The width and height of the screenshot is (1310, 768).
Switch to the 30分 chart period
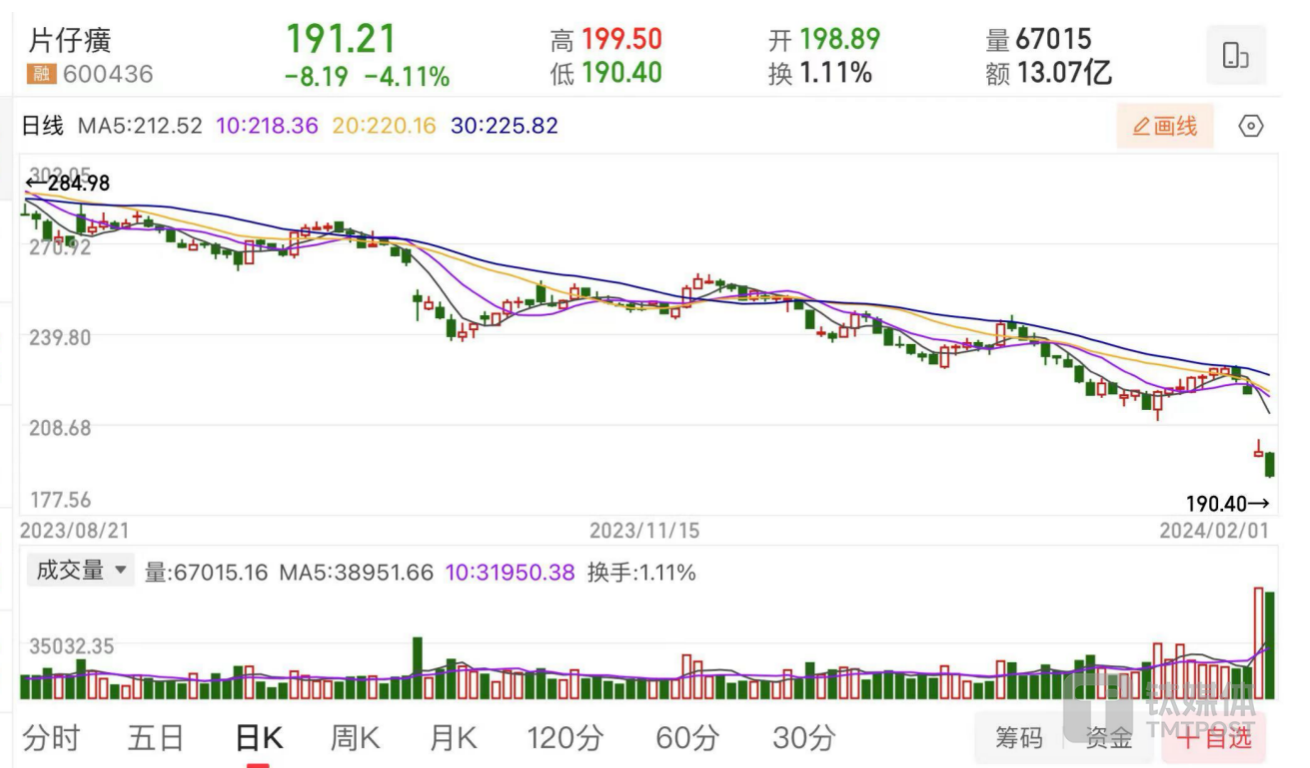(x=803, y=739)
